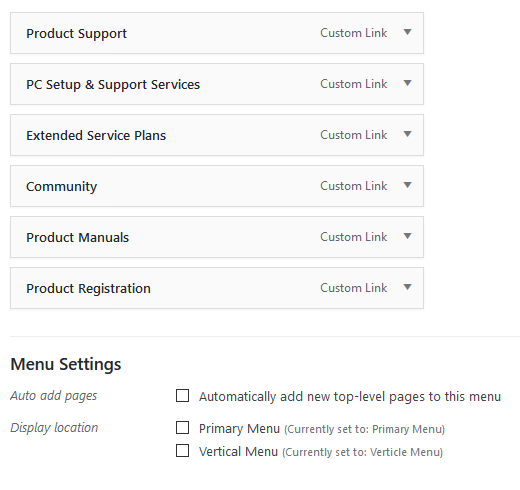520x490 pixels.
Task: Select the Product Support menu item title
Action: coord(76,34)
